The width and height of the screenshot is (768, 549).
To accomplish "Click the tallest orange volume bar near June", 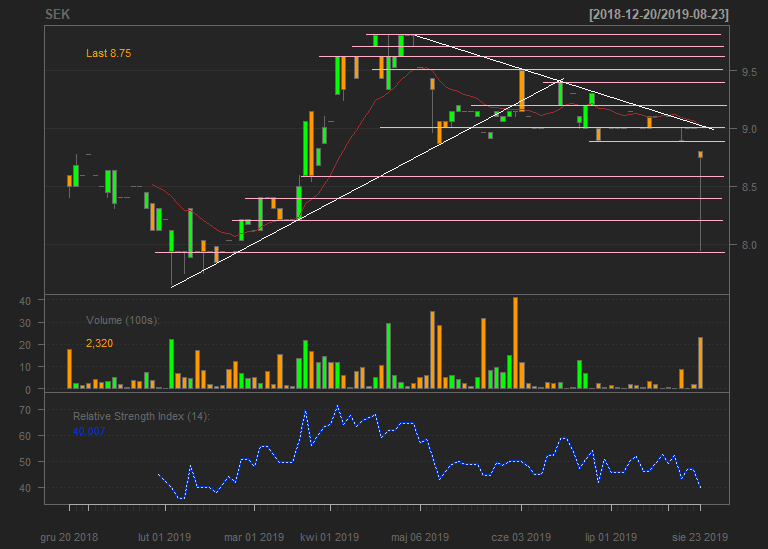I will click(515, 343).
